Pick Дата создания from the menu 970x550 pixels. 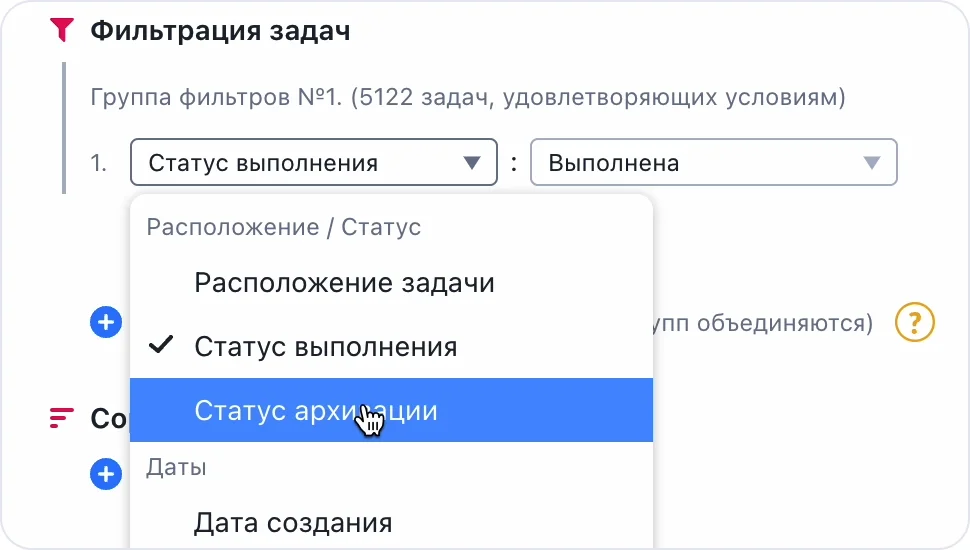click(293, 522)
